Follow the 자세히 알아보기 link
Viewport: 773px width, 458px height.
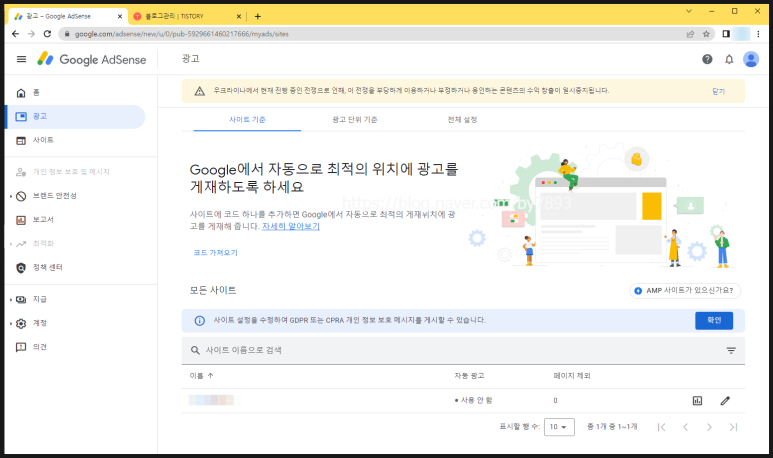[291, 226]
